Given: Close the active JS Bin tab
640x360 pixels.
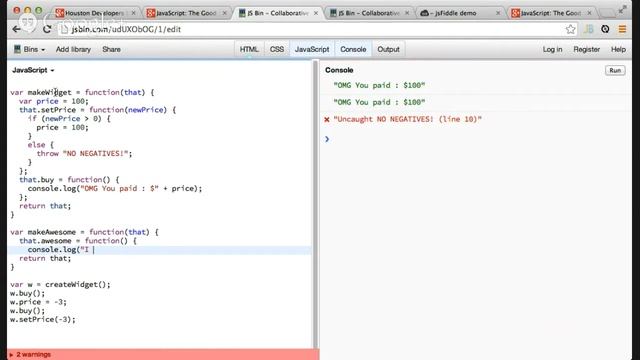Looking at the screenshot, I should pyautogui.click(x=316, y=13).
